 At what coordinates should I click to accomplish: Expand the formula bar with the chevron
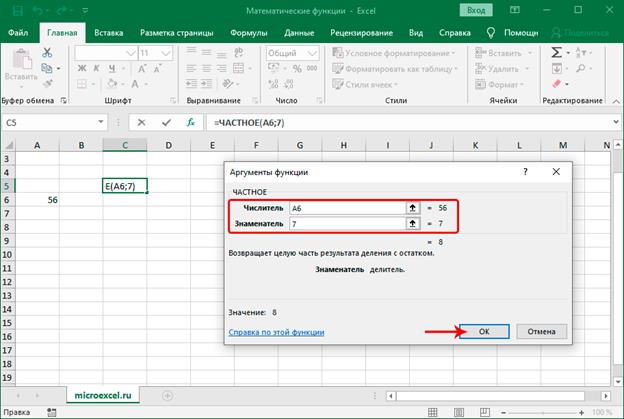(x=616, y=122)
